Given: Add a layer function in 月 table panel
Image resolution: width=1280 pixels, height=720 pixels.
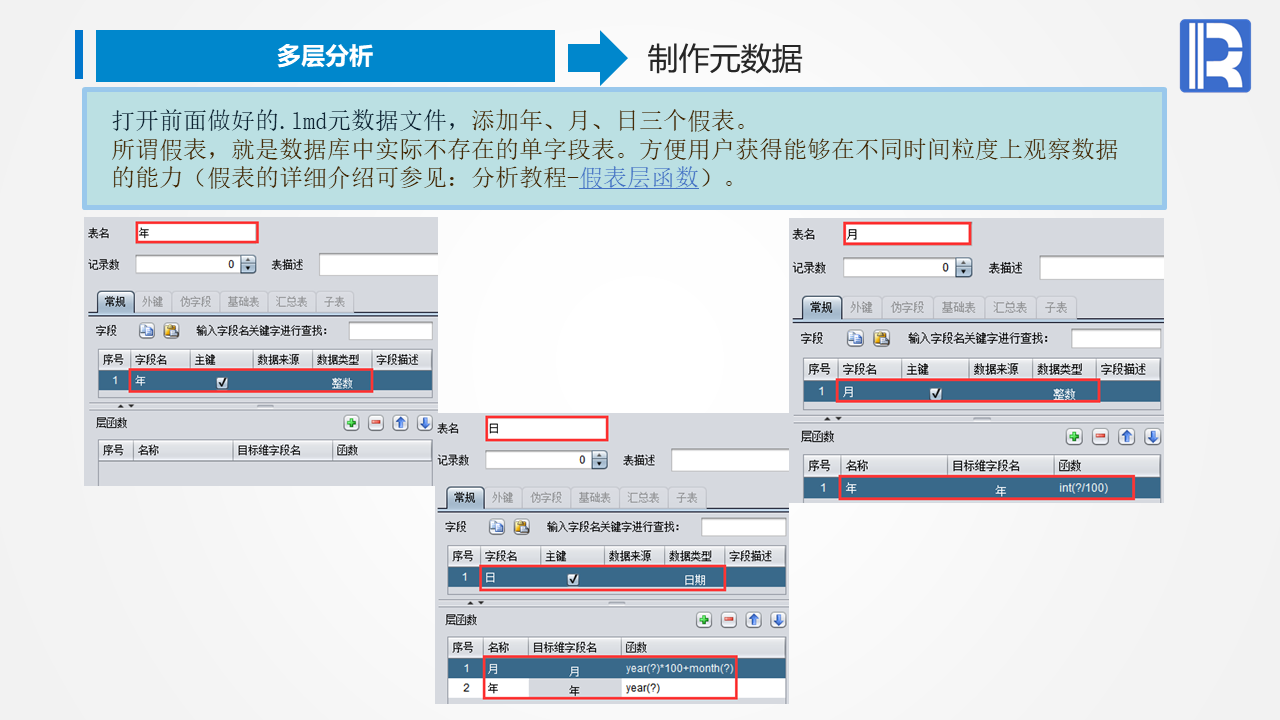Looking at the screenshot, I should [1074, 437].
